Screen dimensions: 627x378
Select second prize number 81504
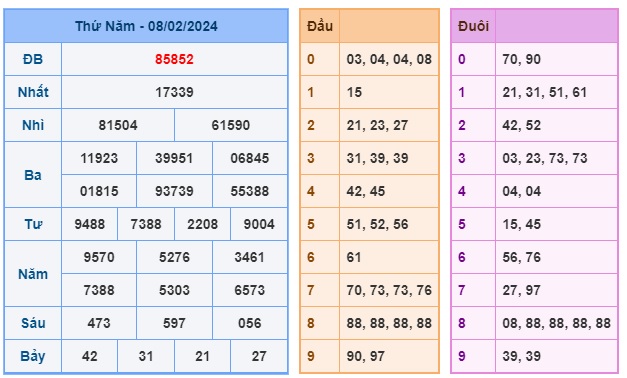click(118, 125)
